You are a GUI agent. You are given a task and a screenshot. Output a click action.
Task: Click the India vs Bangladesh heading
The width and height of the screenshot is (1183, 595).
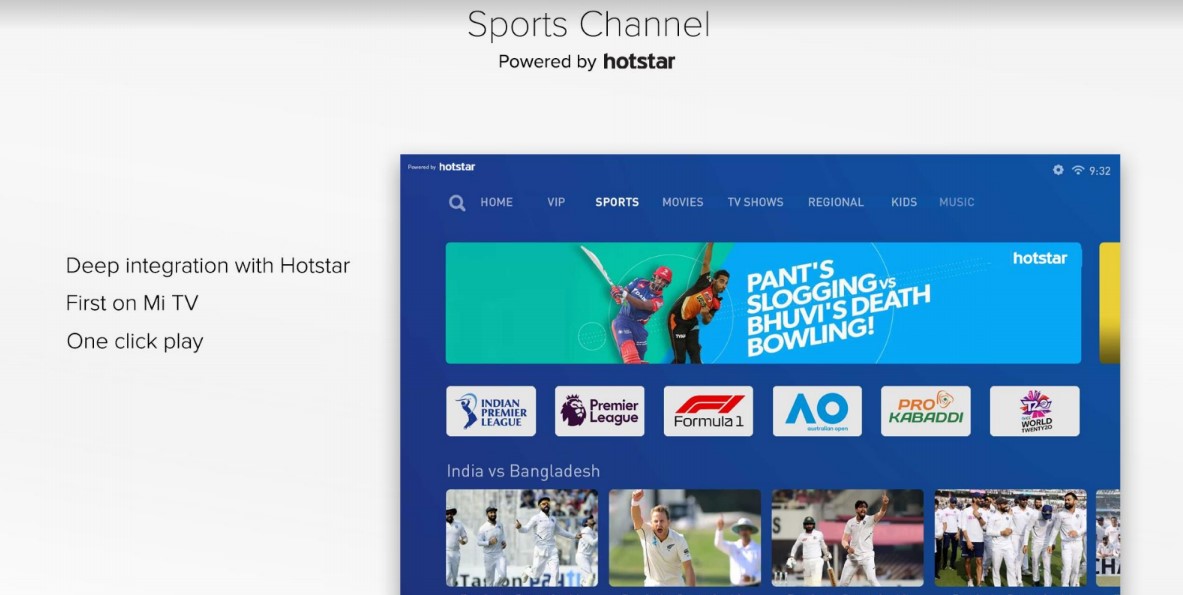[524, 471]
